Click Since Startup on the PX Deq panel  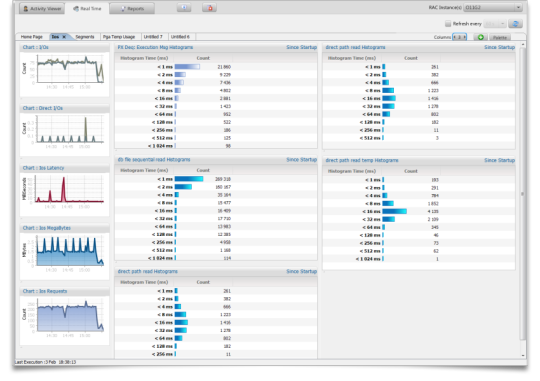point(301,48)
